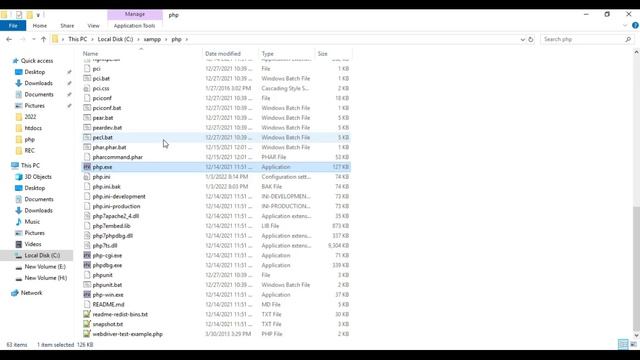Open the ribbon Help icon
Image resolution: width=640 pixels, height=360 pixels.
[635, 26]
